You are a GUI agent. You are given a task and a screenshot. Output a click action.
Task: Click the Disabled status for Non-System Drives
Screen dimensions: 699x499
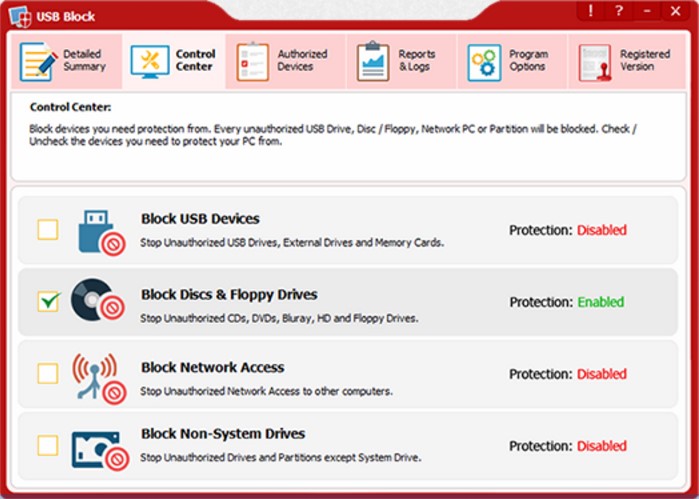(602, 445)
